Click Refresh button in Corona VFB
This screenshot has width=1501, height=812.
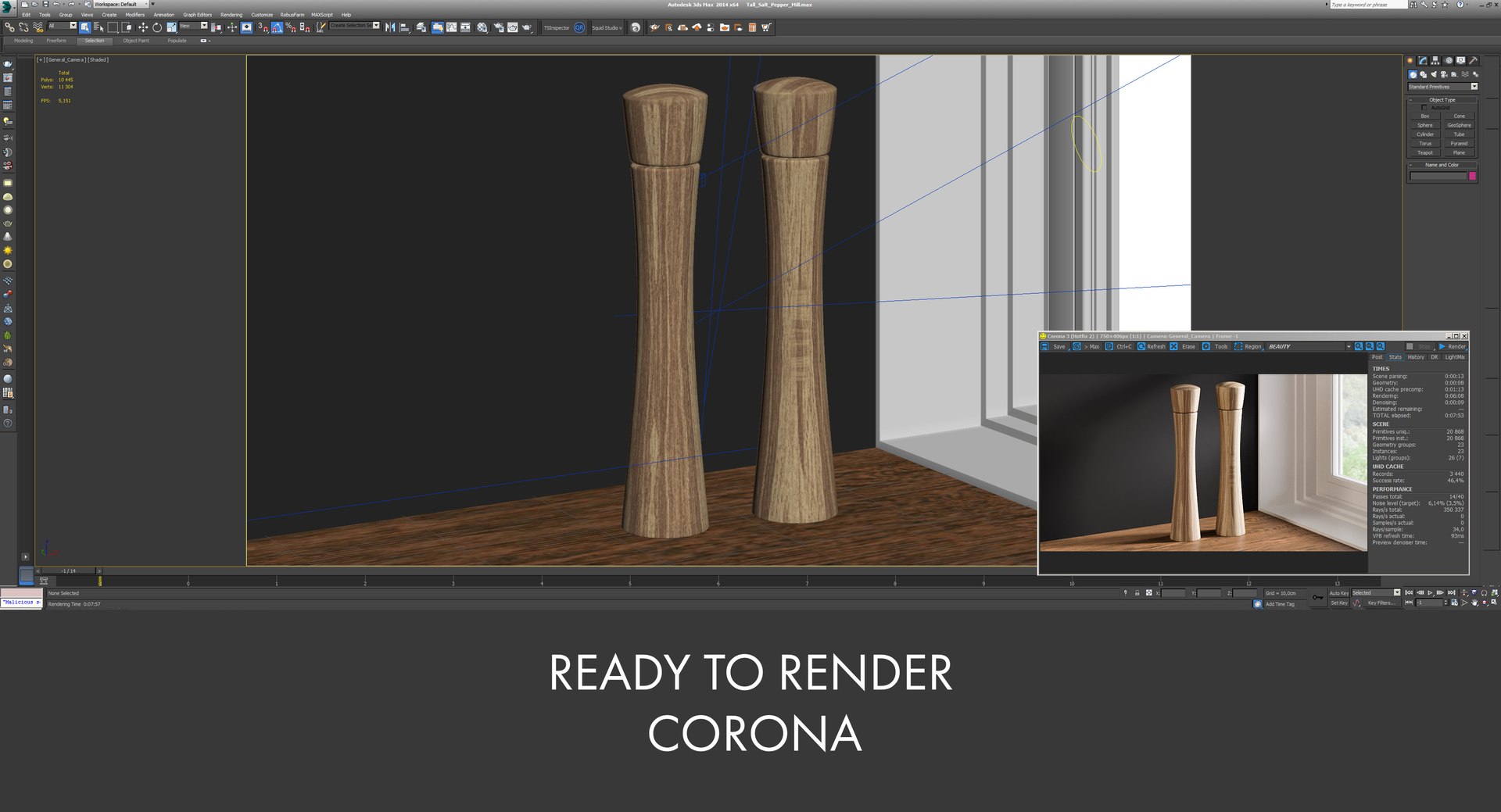1152,346
